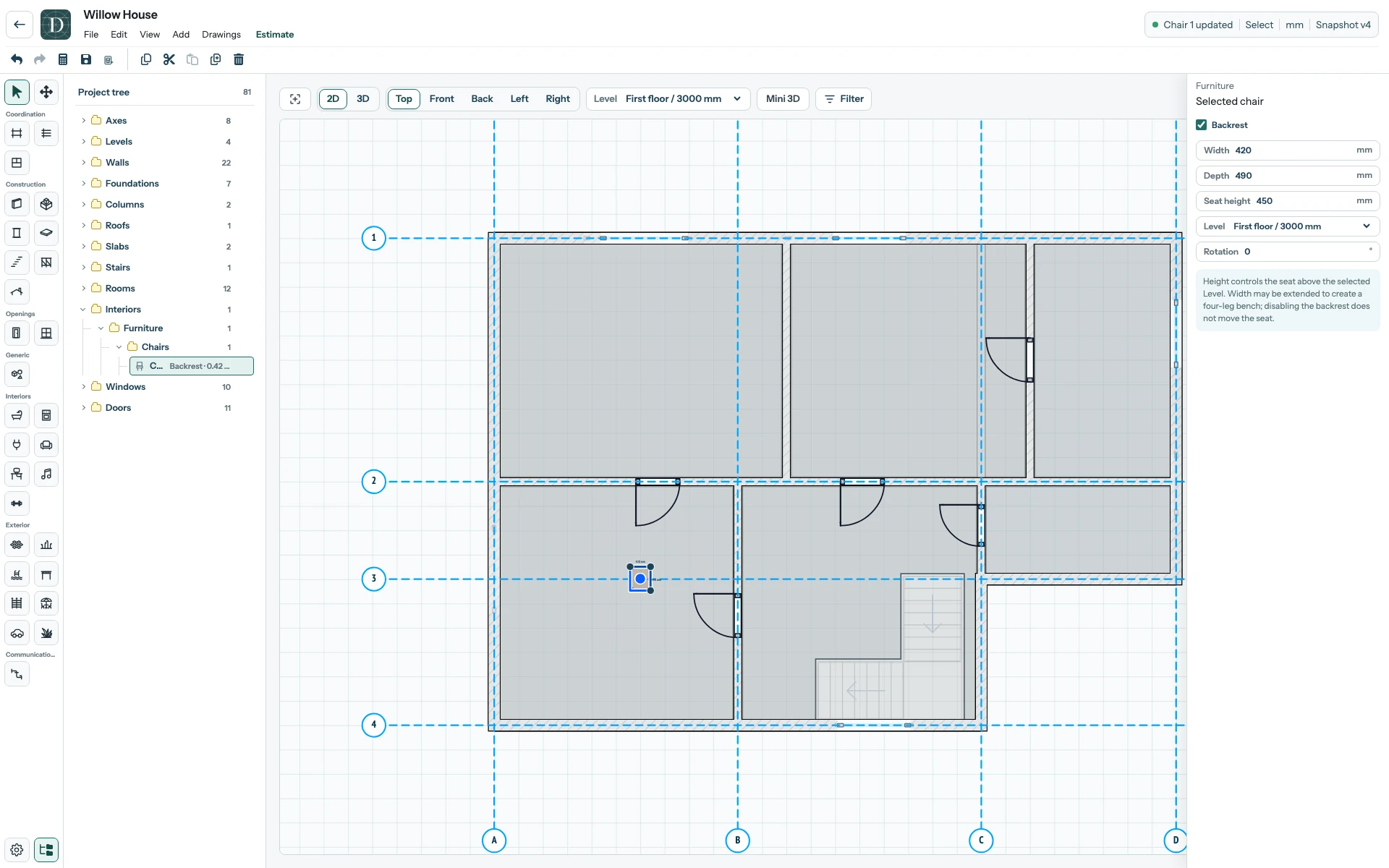Viewport: 1389px width, 868px height.
Task: Choose the door opening tool
Action: pyautogui.click(x=17, y=333)
